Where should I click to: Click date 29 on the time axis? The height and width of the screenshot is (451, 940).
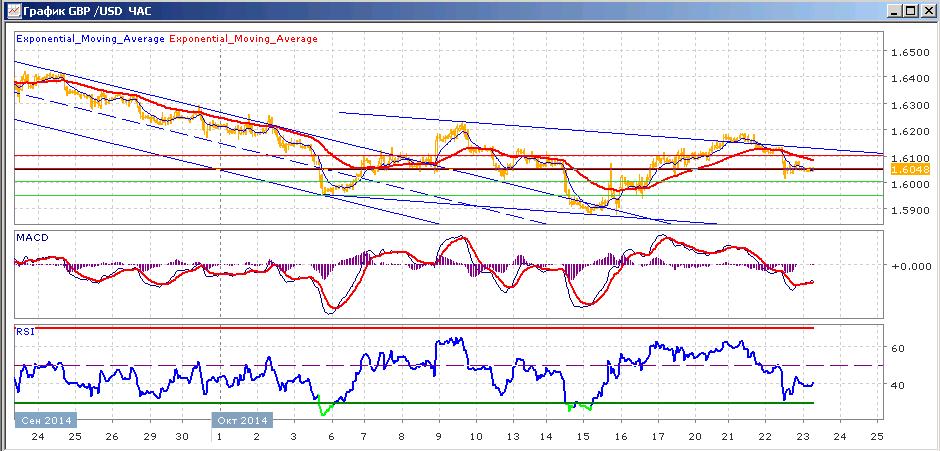[150, 437]
